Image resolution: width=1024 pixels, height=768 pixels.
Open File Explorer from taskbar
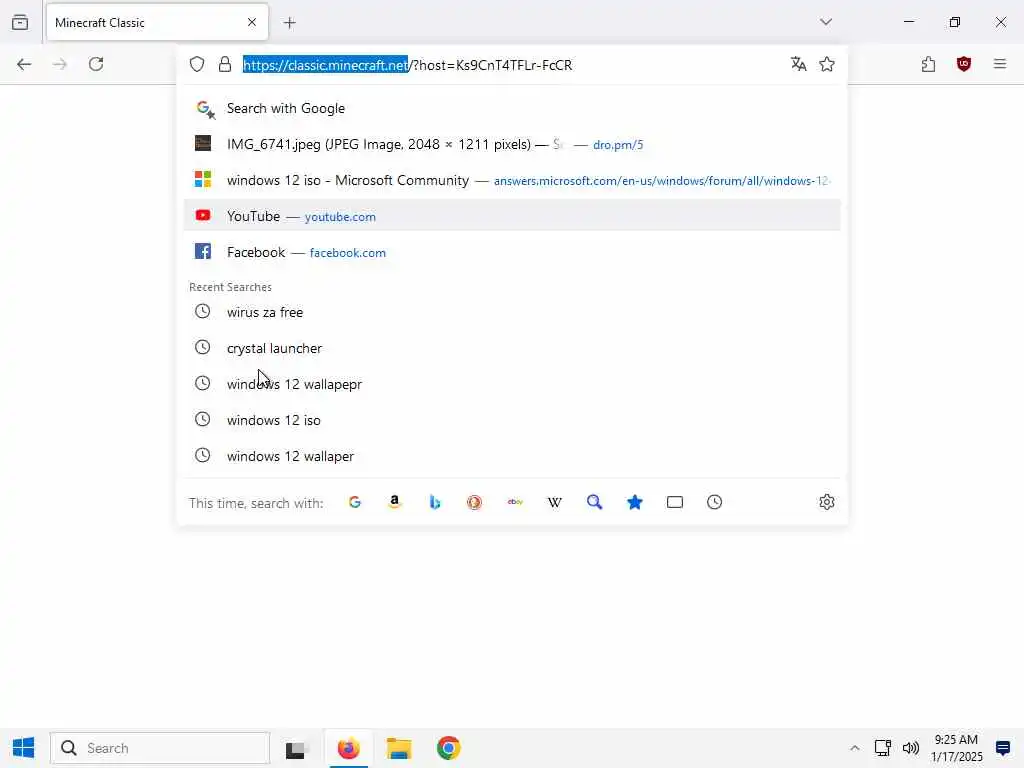click(398, 748)
